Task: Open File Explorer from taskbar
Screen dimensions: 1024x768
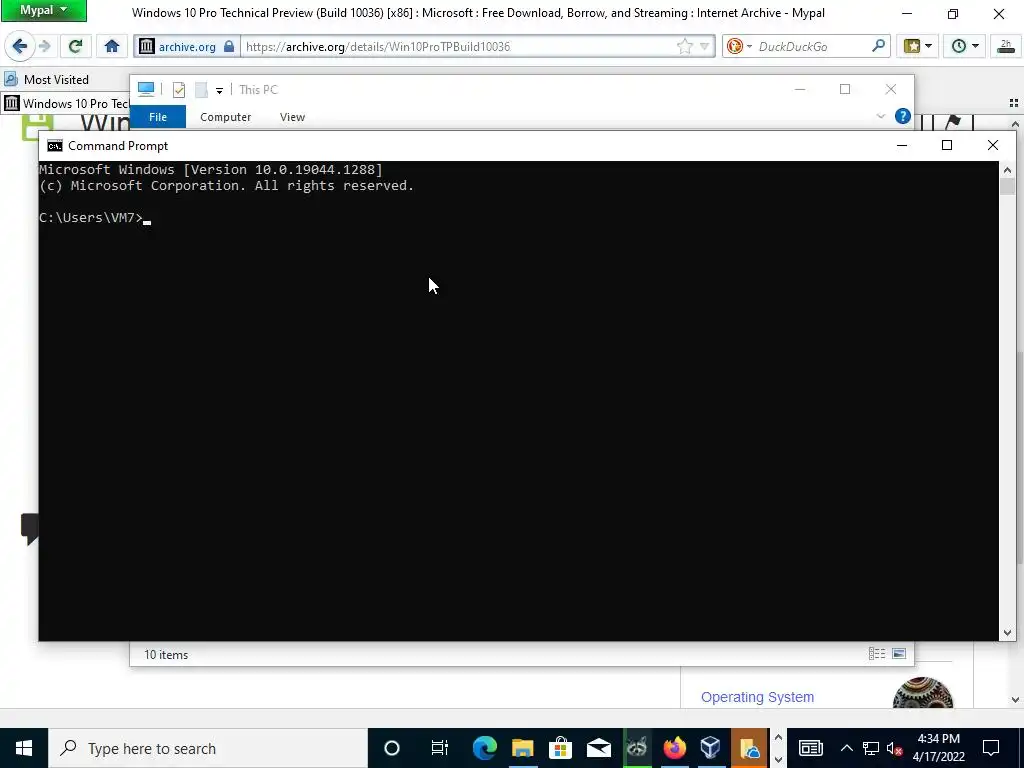Action: (522, 748)
